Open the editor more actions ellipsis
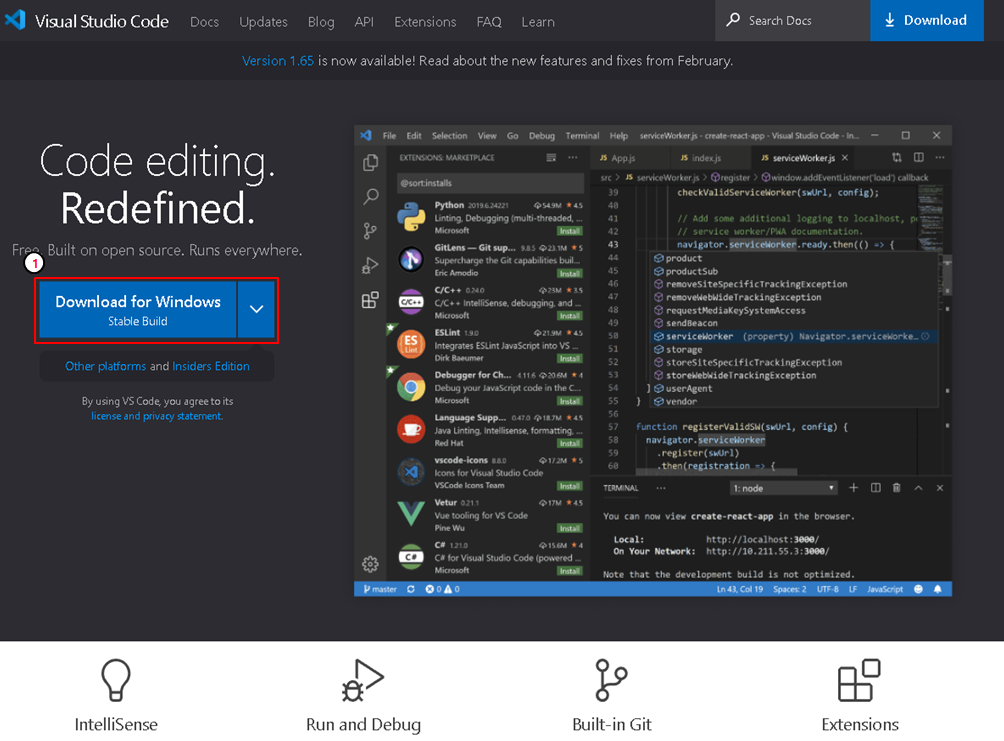Viewport: 1004px width, 741px height. click(x=940, y=158)
